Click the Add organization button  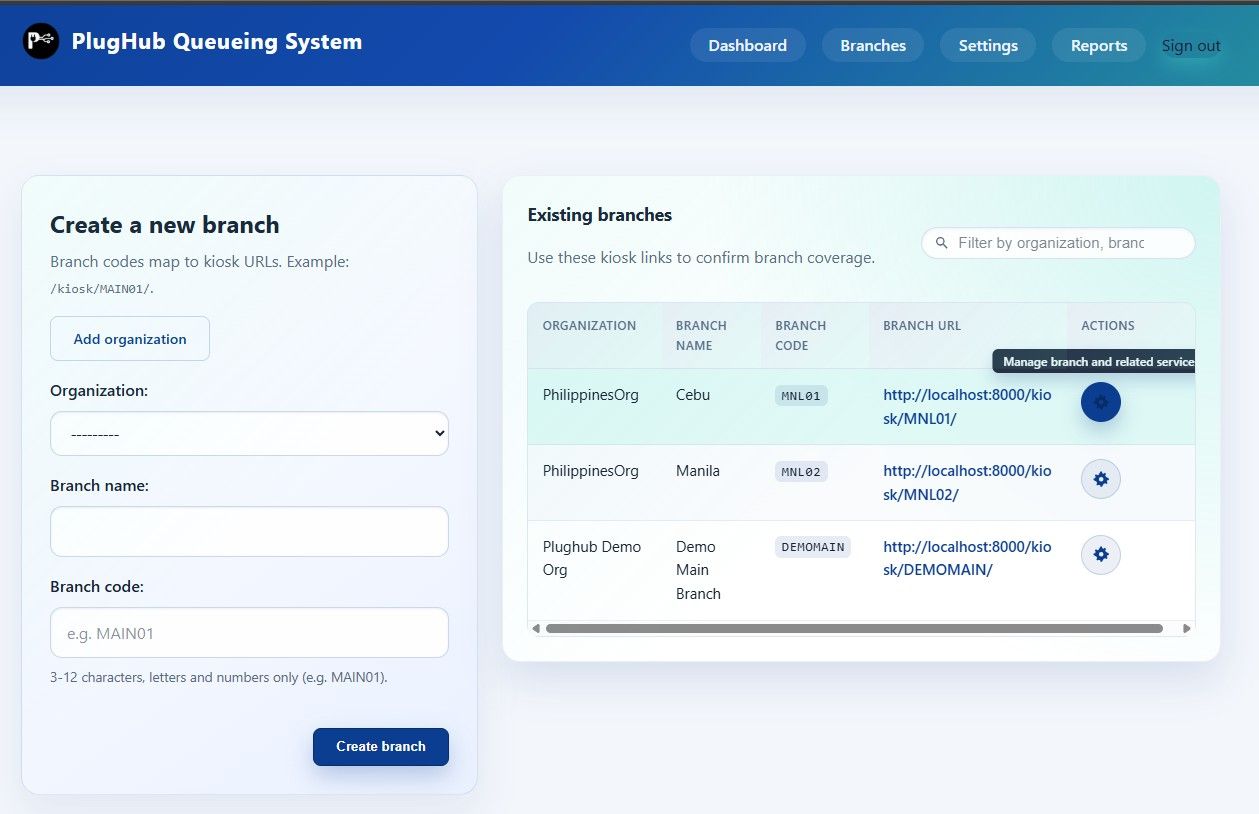(x=130, y=339)
